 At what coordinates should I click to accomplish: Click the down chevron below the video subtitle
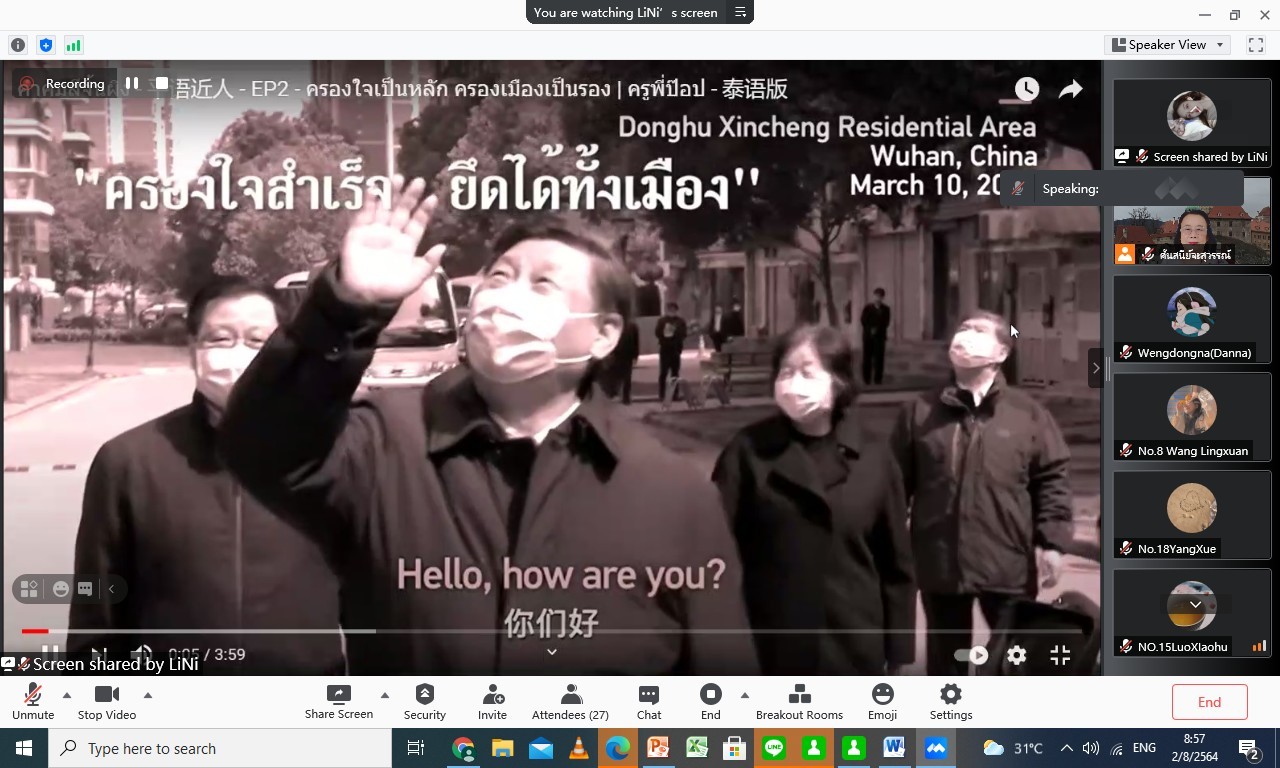click(x=551, y=652)
